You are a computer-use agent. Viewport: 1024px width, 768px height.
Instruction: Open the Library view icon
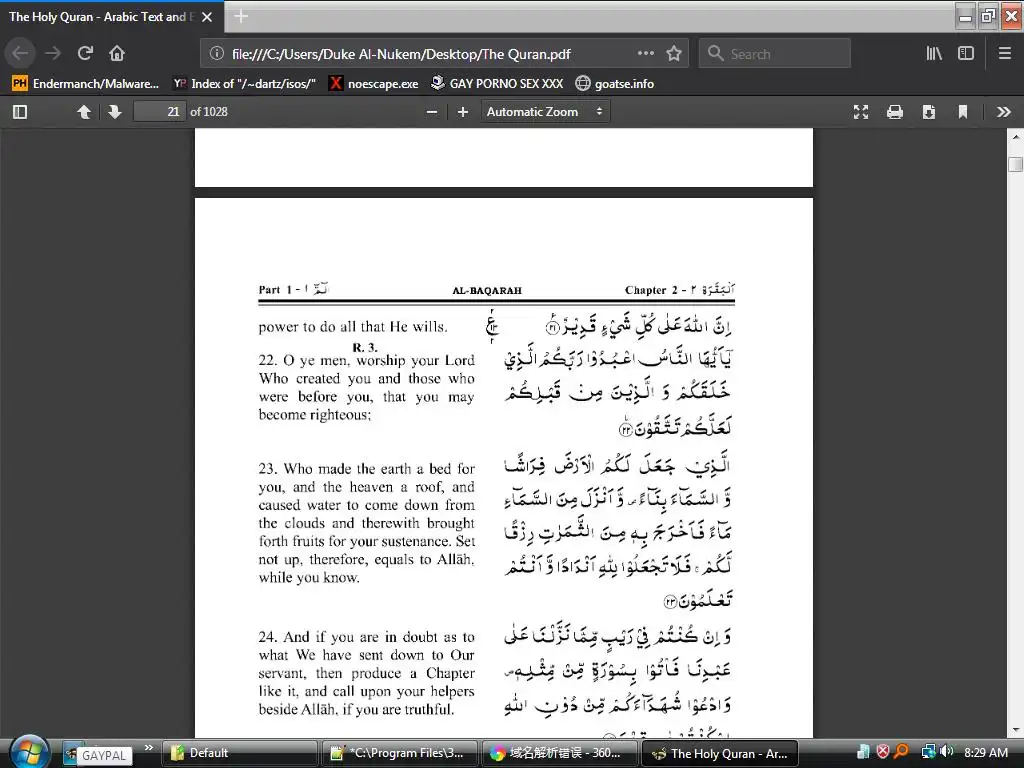pos(934,53)
